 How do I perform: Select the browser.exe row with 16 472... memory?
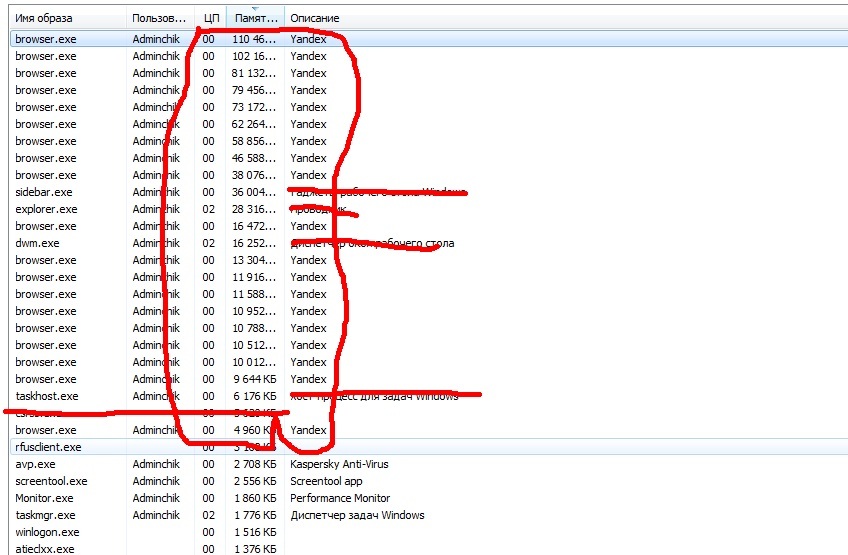tap(429, 226)
